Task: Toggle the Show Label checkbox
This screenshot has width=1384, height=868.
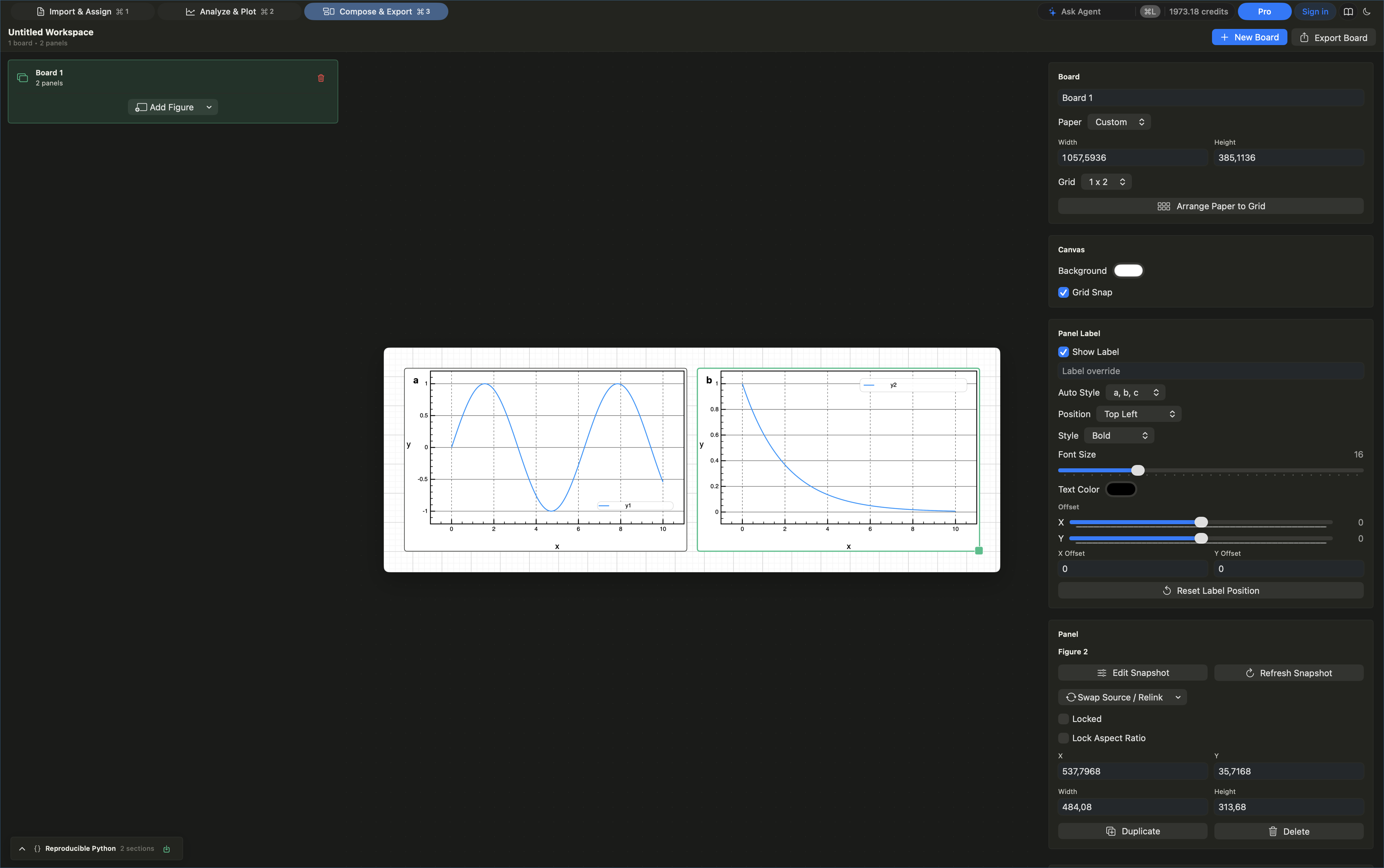Action: point(1064,352)
